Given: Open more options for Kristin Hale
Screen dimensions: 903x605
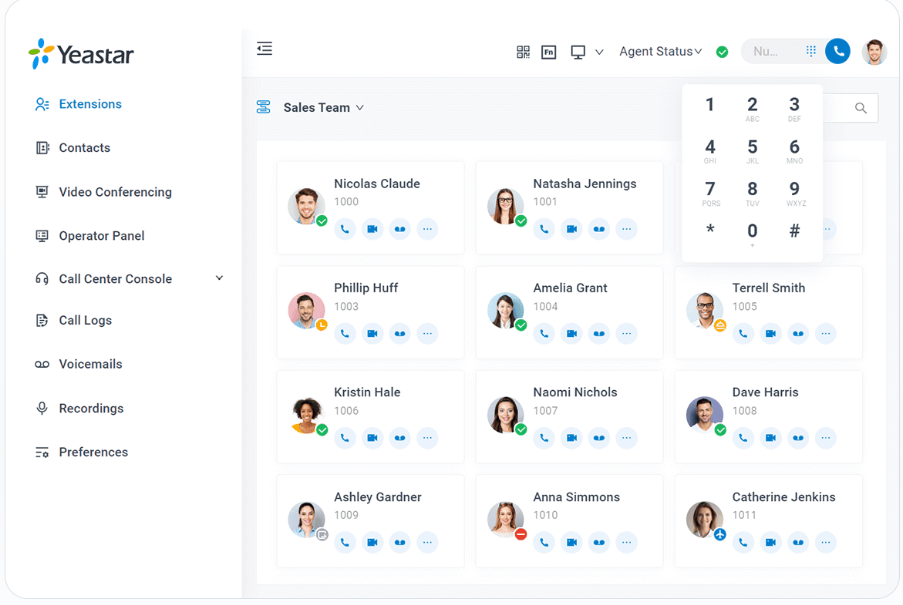Looking at the screenshot, I should click(x=427, y=438).
